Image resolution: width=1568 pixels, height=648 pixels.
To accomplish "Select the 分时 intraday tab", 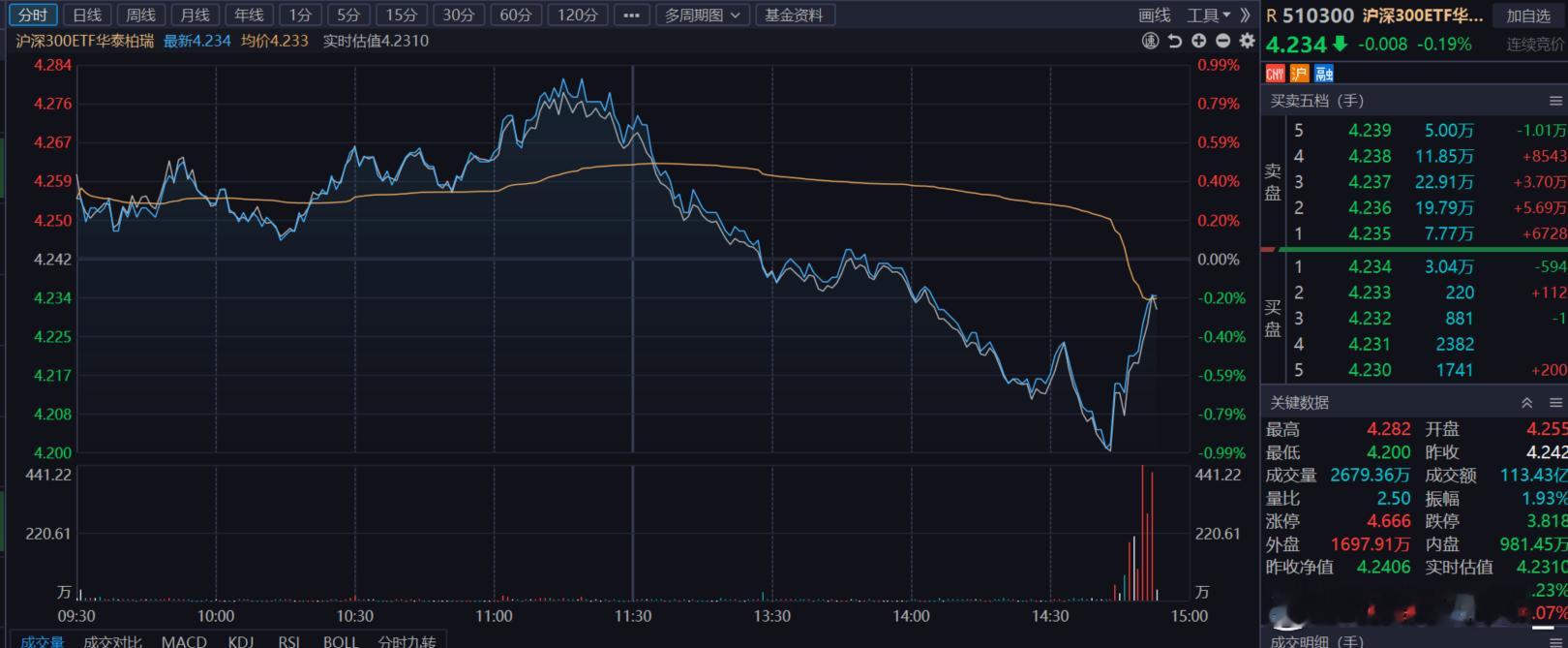I will click(x=33, y=15).
